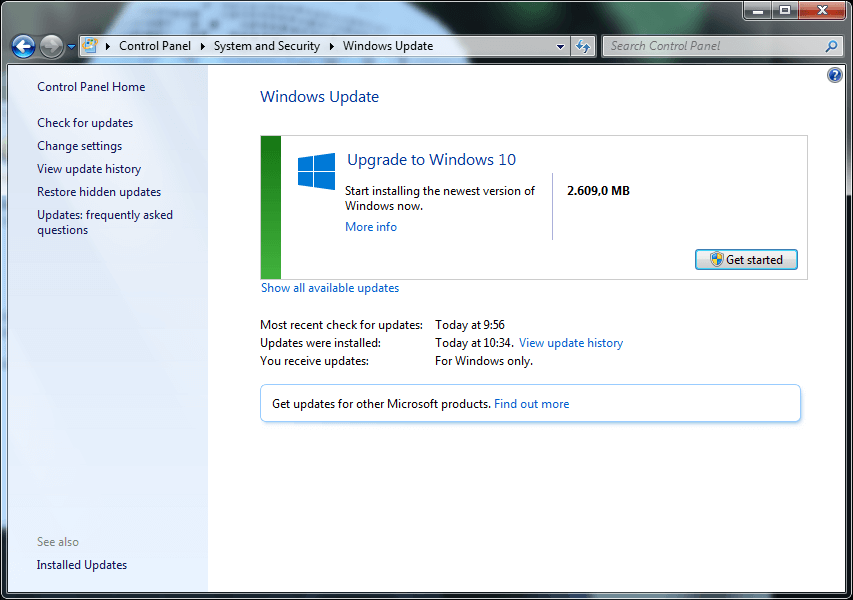
Task: Open Updates: frequently asked questions
Action: pyautogui.click(x=104, y=222)
